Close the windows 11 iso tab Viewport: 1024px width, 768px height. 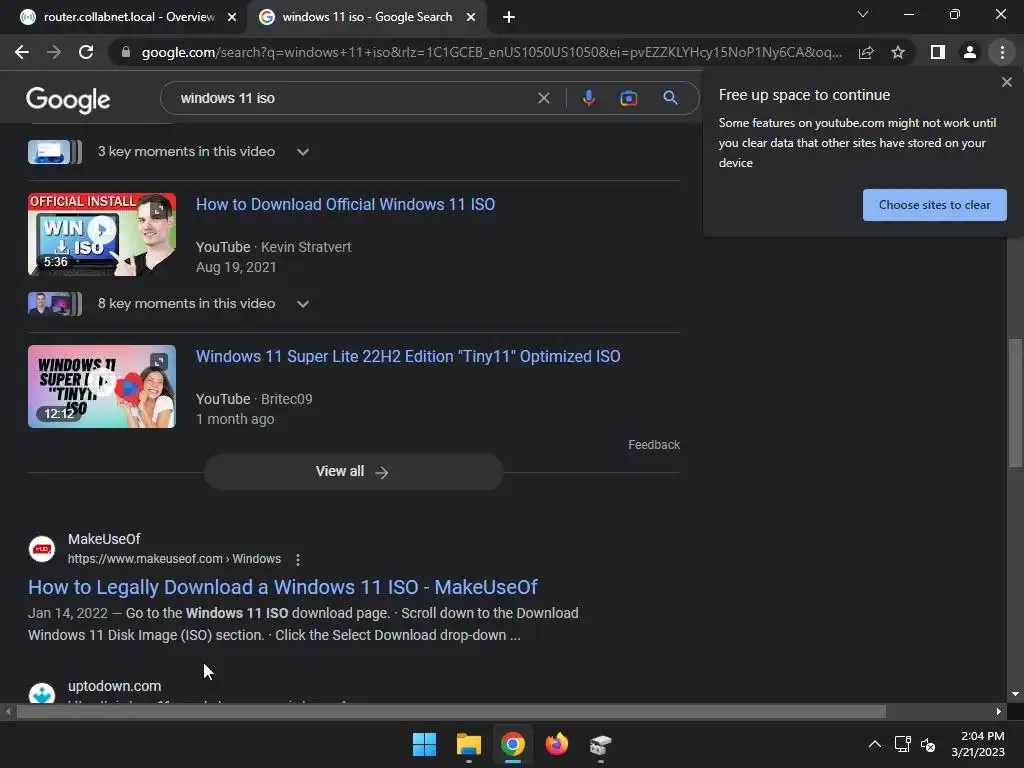[471, 17]
